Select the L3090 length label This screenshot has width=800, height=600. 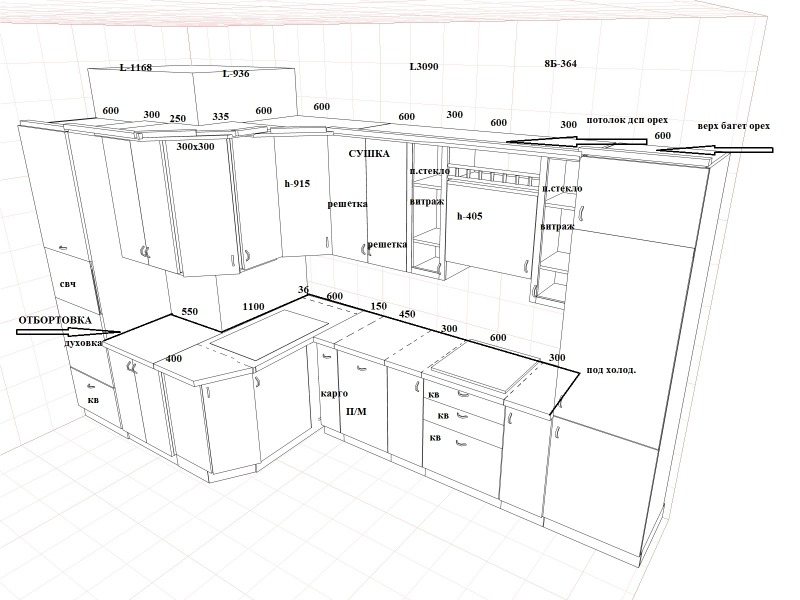click(x=424, y=66)
